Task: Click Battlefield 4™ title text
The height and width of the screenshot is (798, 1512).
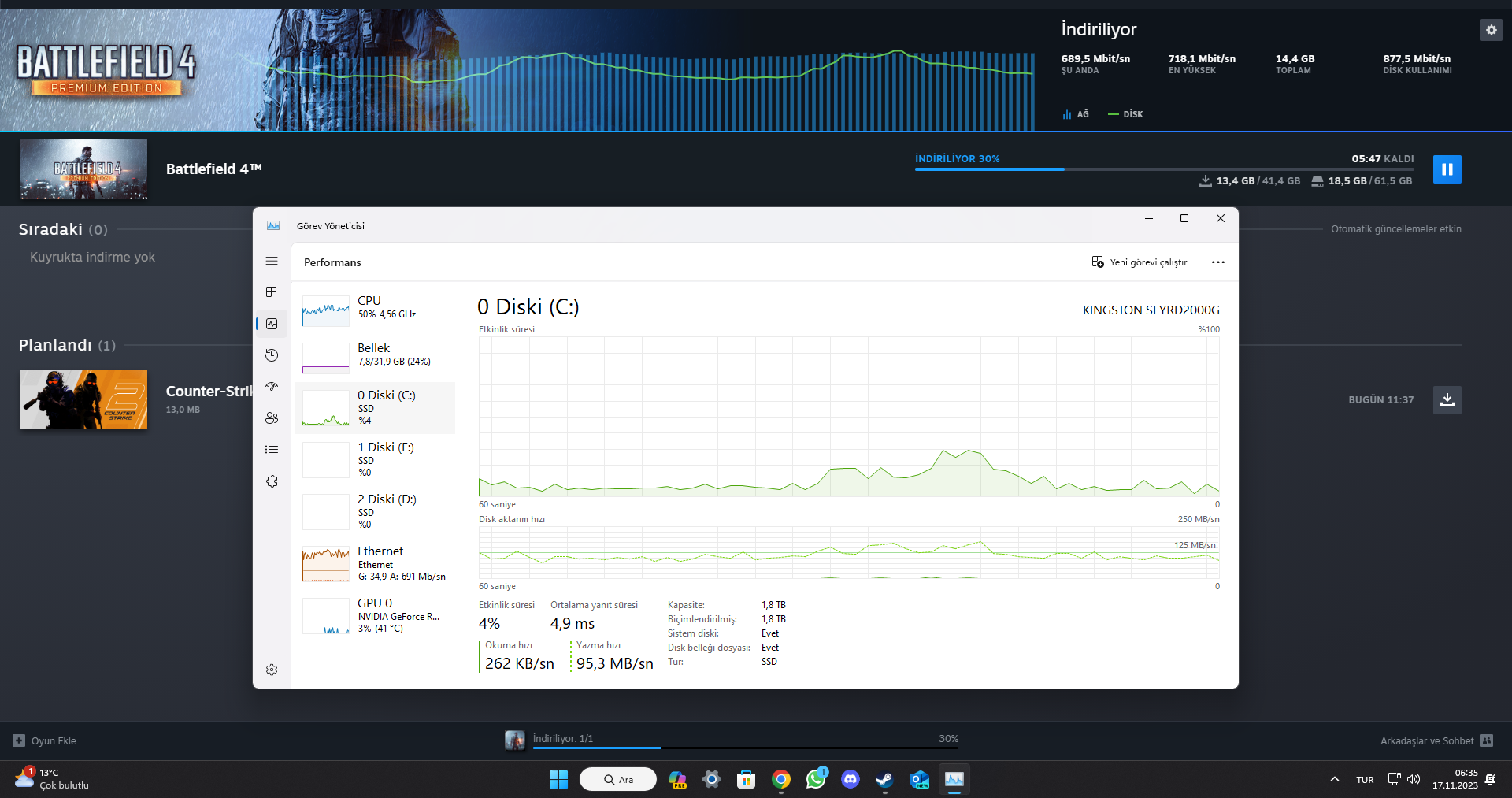Action: [213, 169]
